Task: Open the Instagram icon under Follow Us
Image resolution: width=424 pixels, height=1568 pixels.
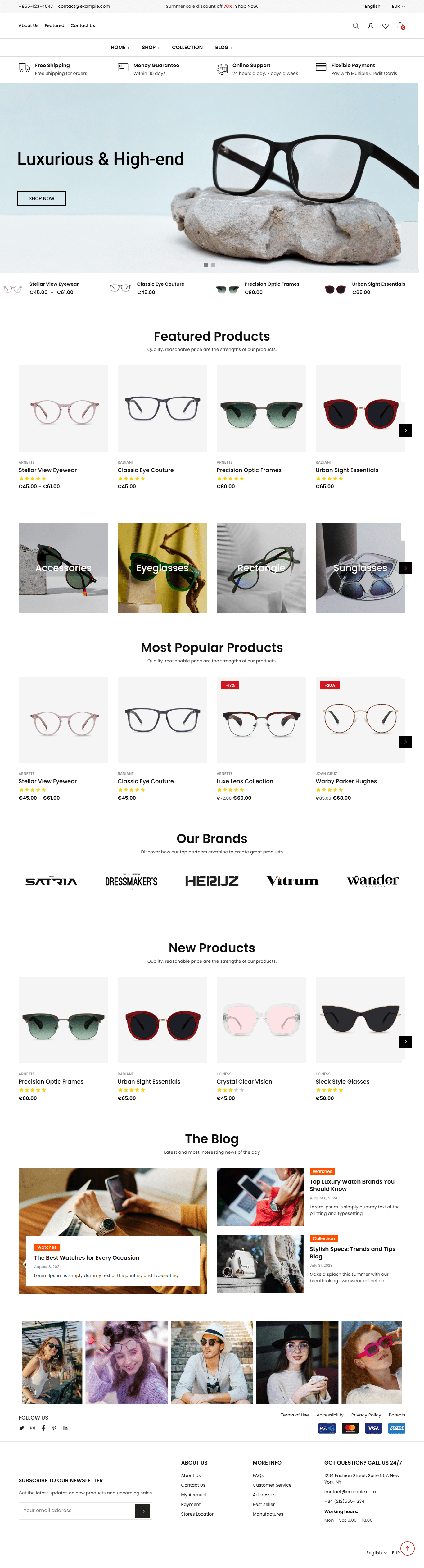Action: point(33,1427)
